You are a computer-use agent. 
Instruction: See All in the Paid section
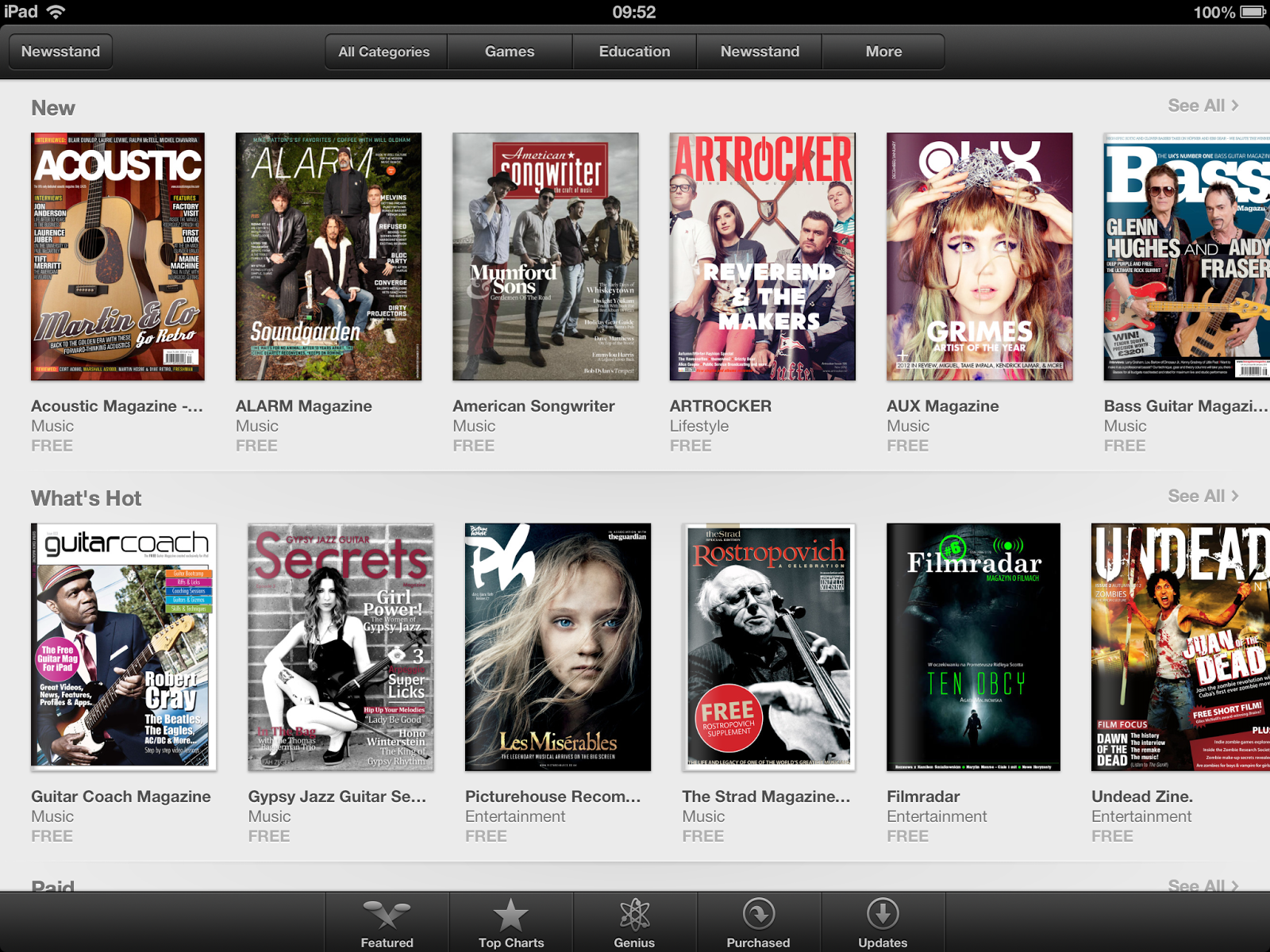[1203, 884]
